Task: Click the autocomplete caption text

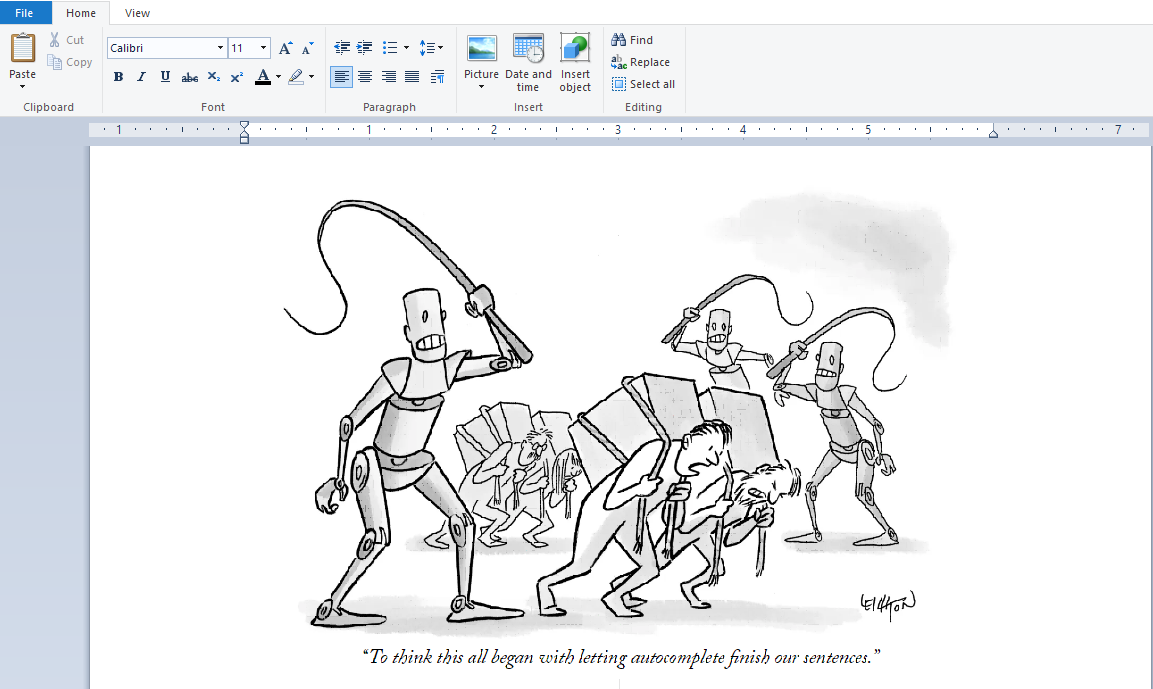Action: (621, 657)
